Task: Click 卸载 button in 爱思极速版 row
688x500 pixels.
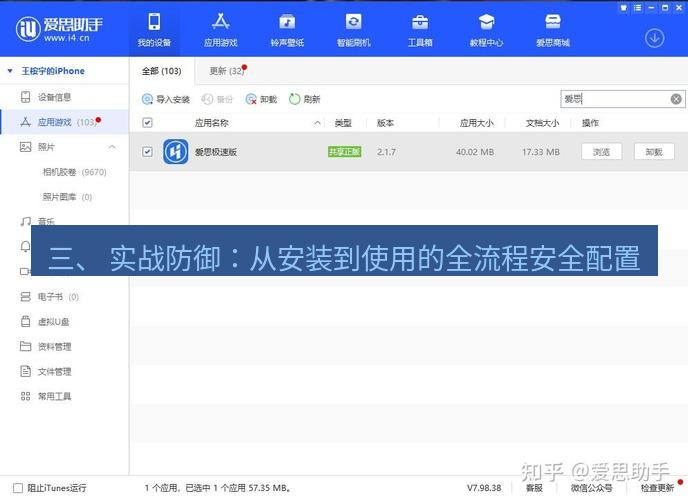Action: pyautogui.click(x=654, y=152)
